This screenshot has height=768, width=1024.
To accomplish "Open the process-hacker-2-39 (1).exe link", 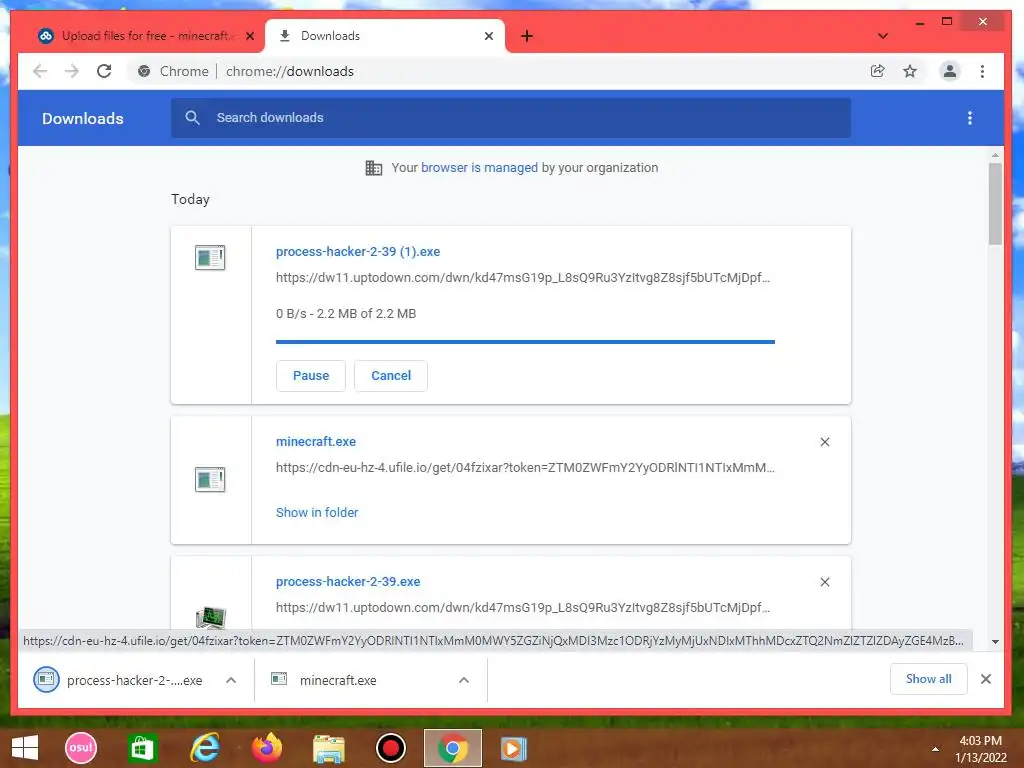I will coord(358,251).
